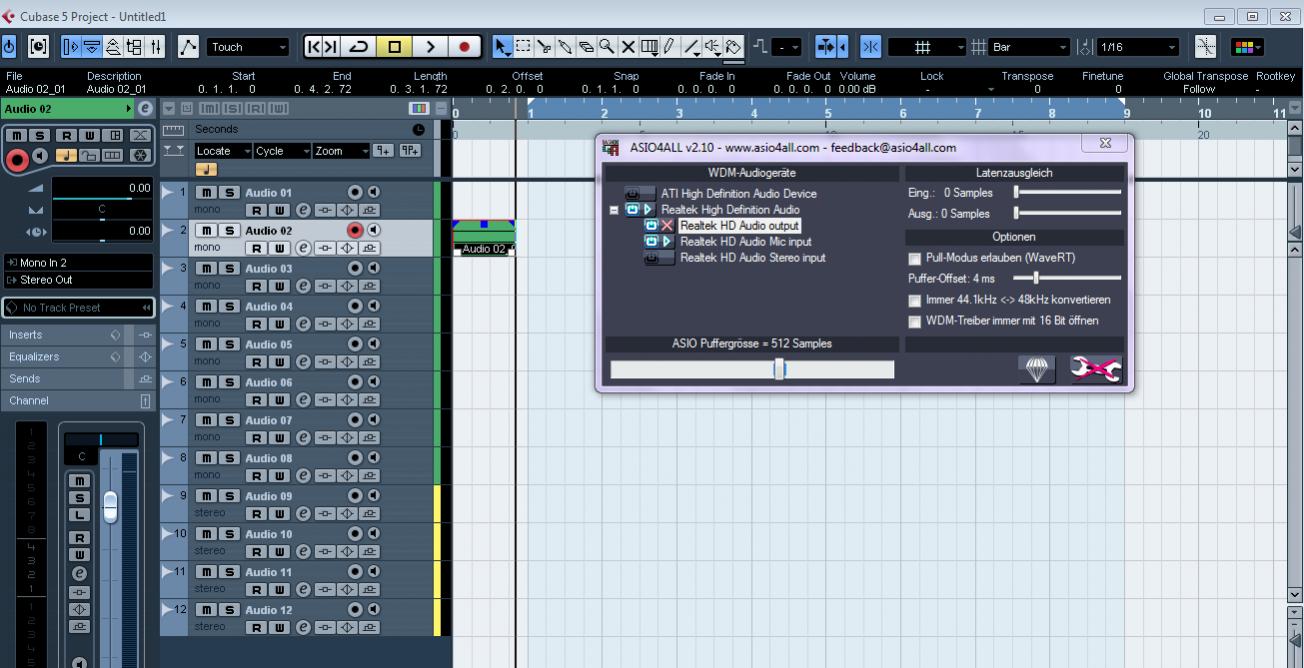Click the Puffer-Offset slider
Viewport: 1304px width, 668px height.
tap(1067, 278)
